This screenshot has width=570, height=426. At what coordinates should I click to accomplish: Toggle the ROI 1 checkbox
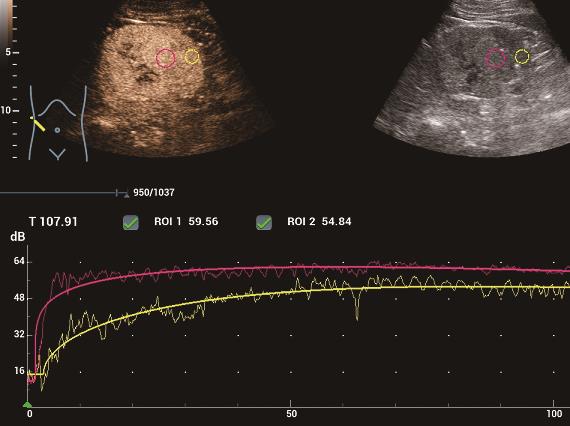pyautogui.click(x=131, y=222)
